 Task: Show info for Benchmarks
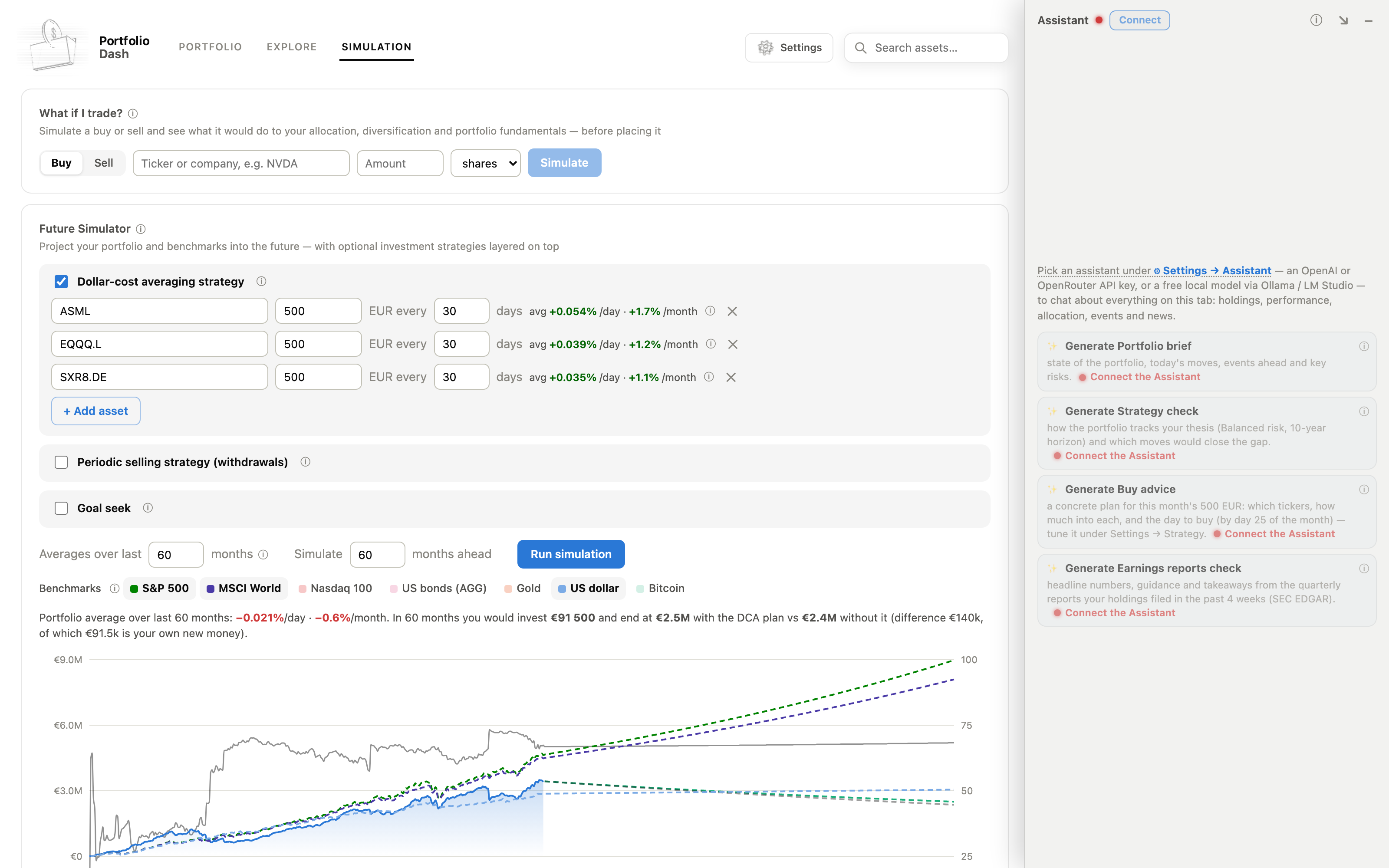pyautogui.click(x=114, y=588)
